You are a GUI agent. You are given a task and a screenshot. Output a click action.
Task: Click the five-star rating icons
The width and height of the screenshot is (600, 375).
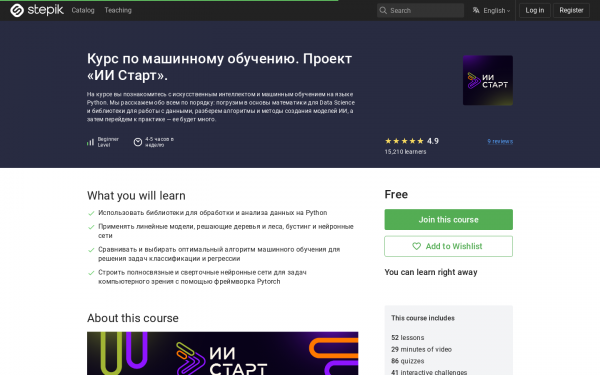404,141
